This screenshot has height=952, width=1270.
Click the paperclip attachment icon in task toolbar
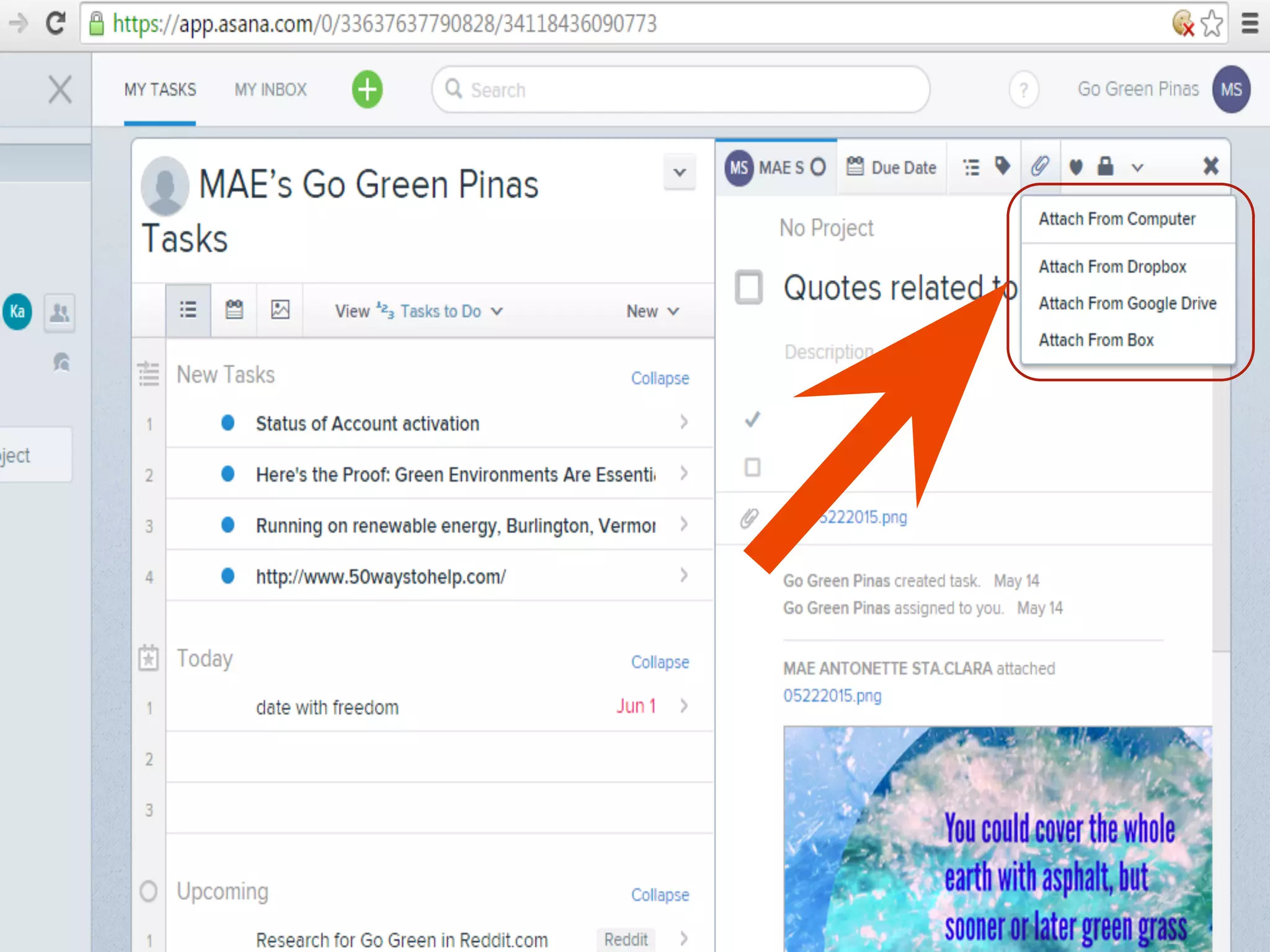coord(1040,166)
